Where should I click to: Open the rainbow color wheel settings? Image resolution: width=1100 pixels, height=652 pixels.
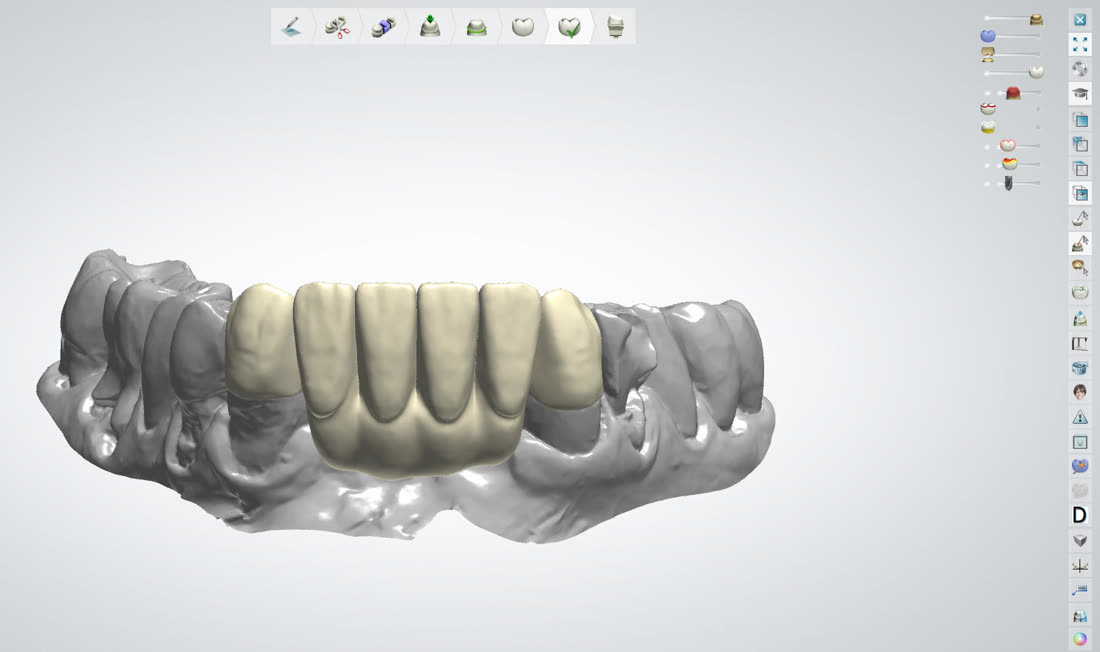1080,639
